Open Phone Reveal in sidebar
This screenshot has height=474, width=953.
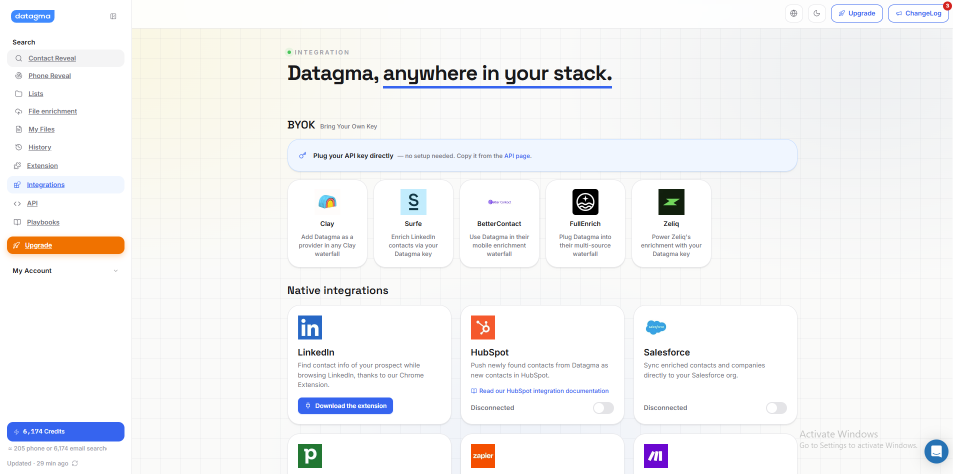tap(66, 76)
